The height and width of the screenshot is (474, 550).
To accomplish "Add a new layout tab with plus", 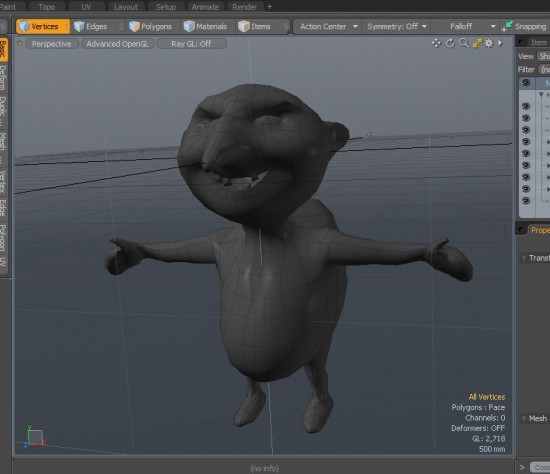I will point(269,7).
